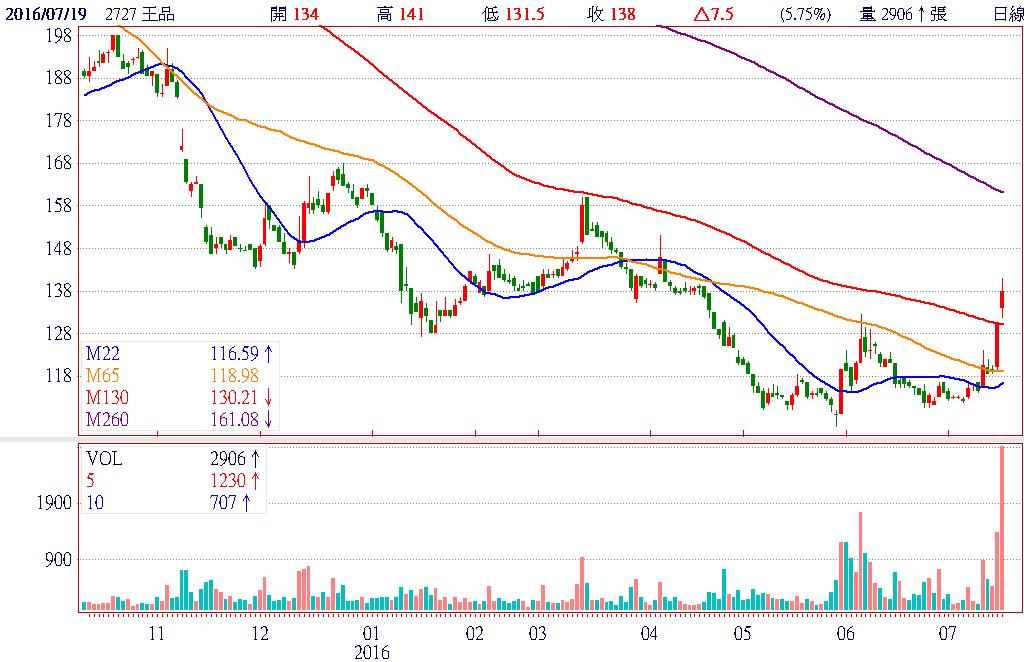
Task: Click the tallest volume bar at far right
Action: point(1002,528)
